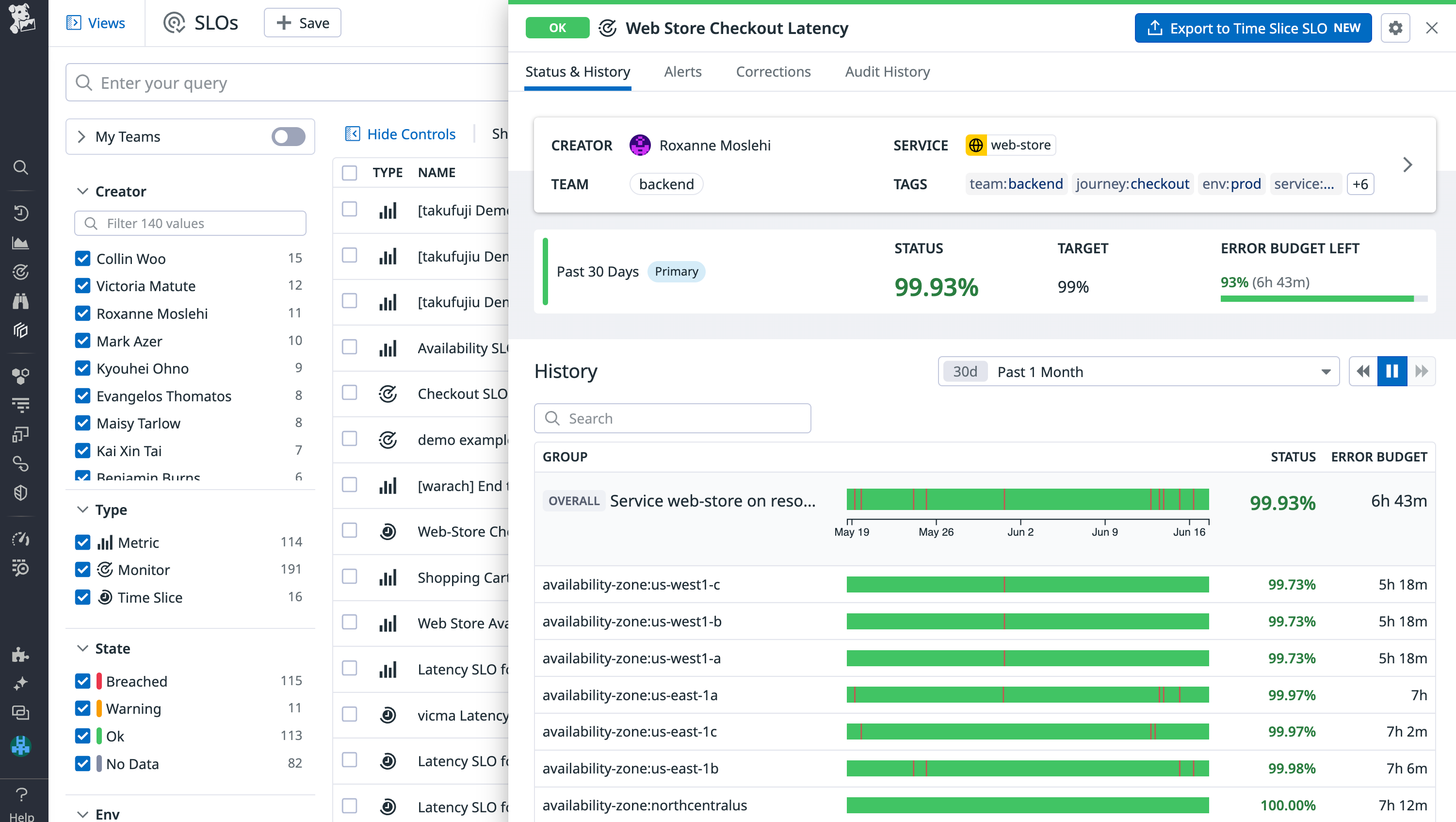The width and height of the screenshot is (1456, 822).
Task: Step back the history time range
Action: point(1363,371)
